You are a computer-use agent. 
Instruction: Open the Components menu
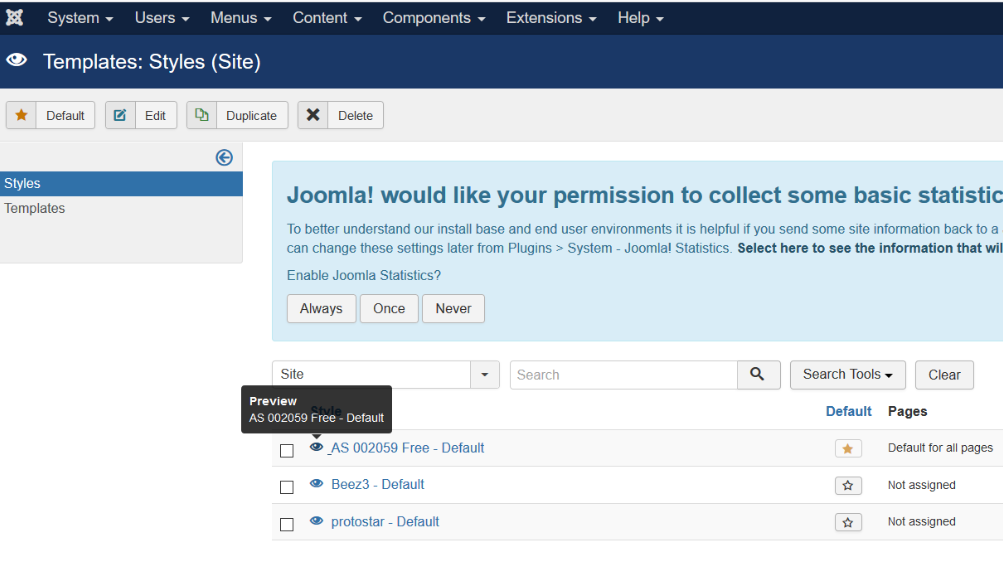434,18
